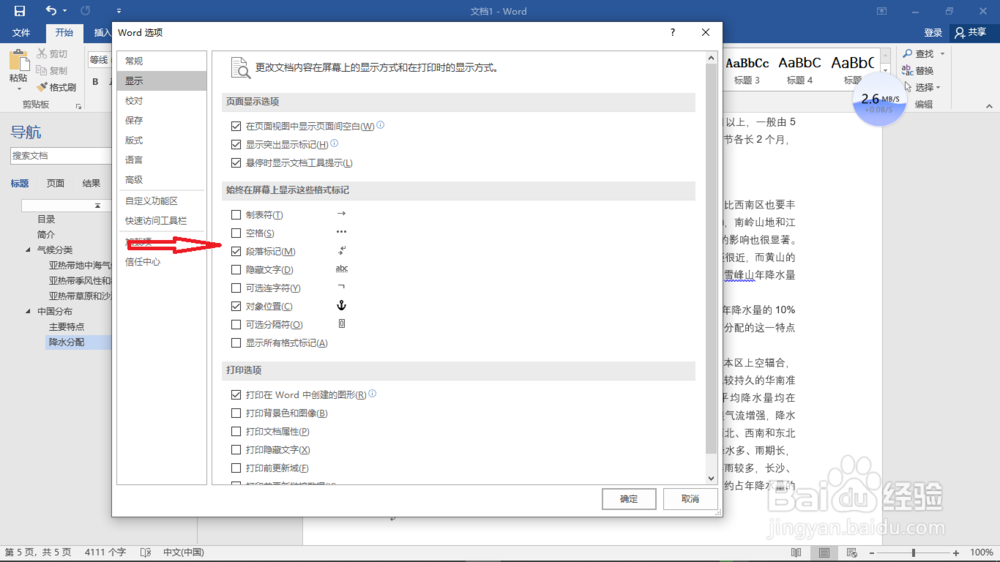Click zoom in plus button
The height and width of the screenshot is (562, 1000).
[956, 552]
